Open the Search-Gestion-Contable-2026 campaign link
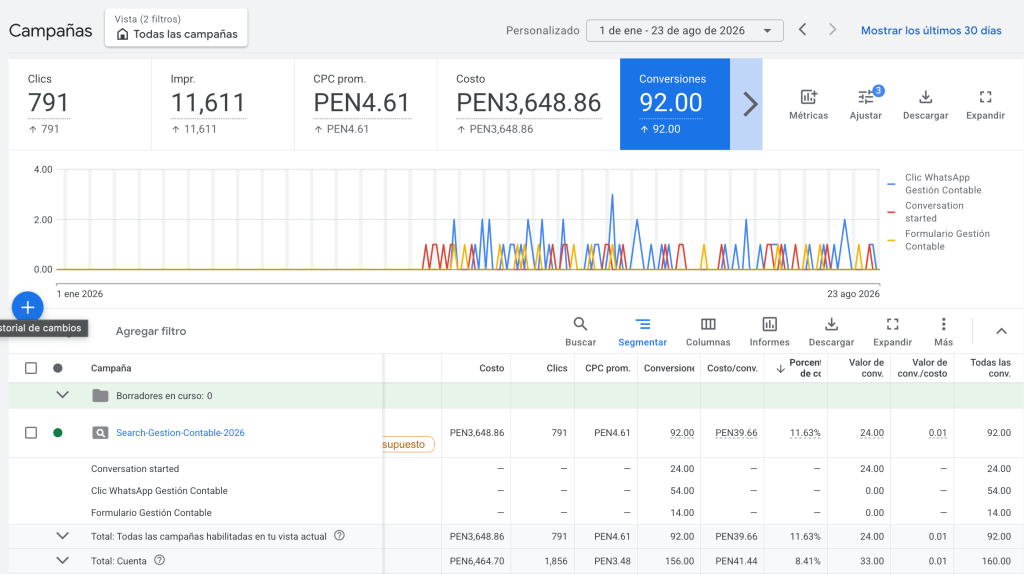This screenshot has height=574, width=1024. [x=180, y=432]
